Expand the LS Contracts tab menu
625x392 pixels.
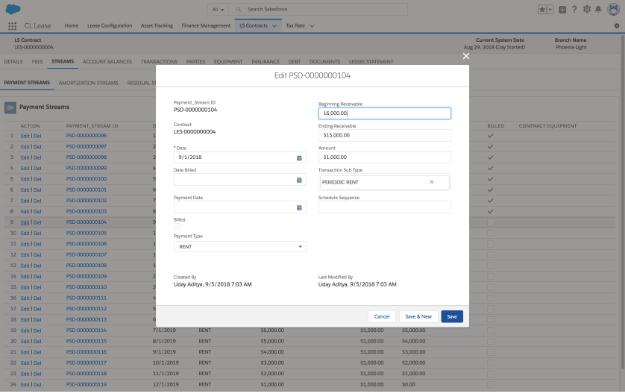pyautogui.click(x=274, y=26)
